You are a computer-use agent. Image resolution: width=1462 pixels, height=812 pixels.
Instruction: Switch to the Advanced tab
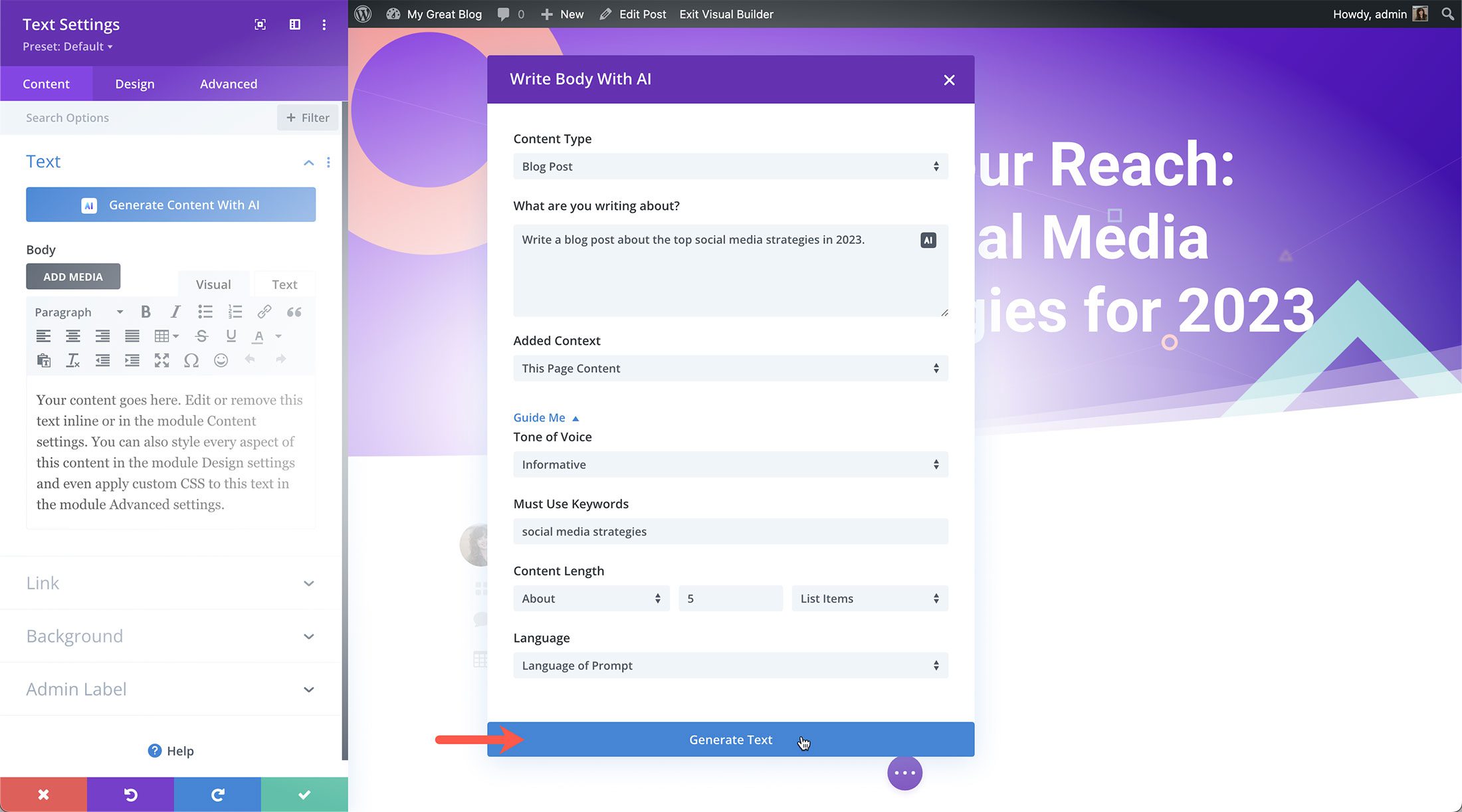coord(228,83)
